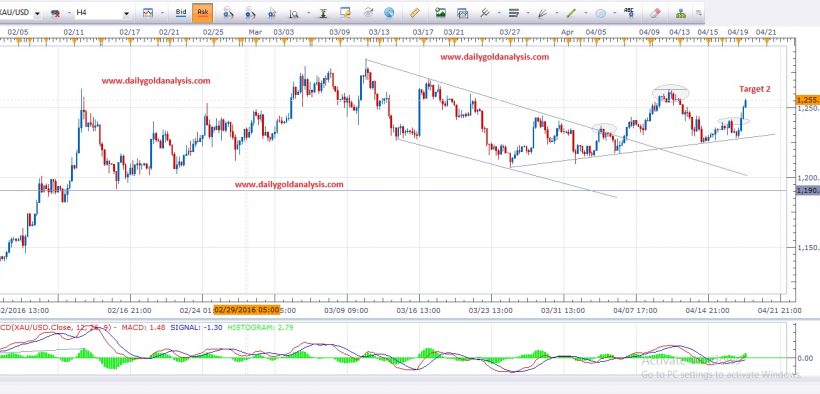Open the ellipse shape dropdown arrow

pyautogui.click(x=615, y=13)
